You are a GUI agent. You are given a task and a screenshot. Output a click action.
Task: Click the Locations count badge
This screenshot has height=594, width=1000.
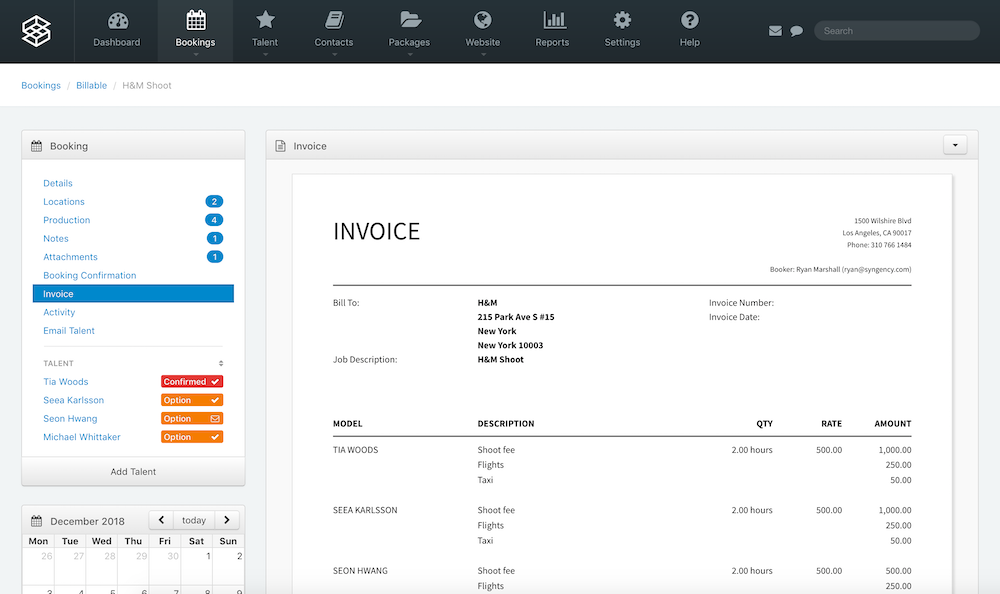[214, 202]
